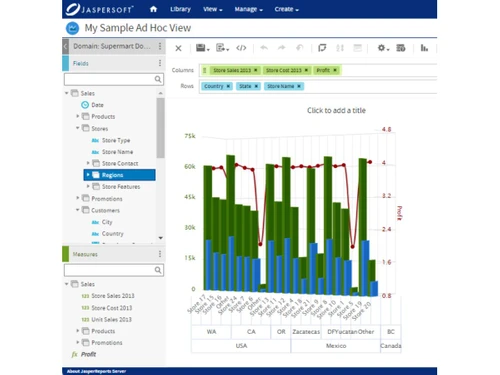Click the Fields search box

click(114, 79)
